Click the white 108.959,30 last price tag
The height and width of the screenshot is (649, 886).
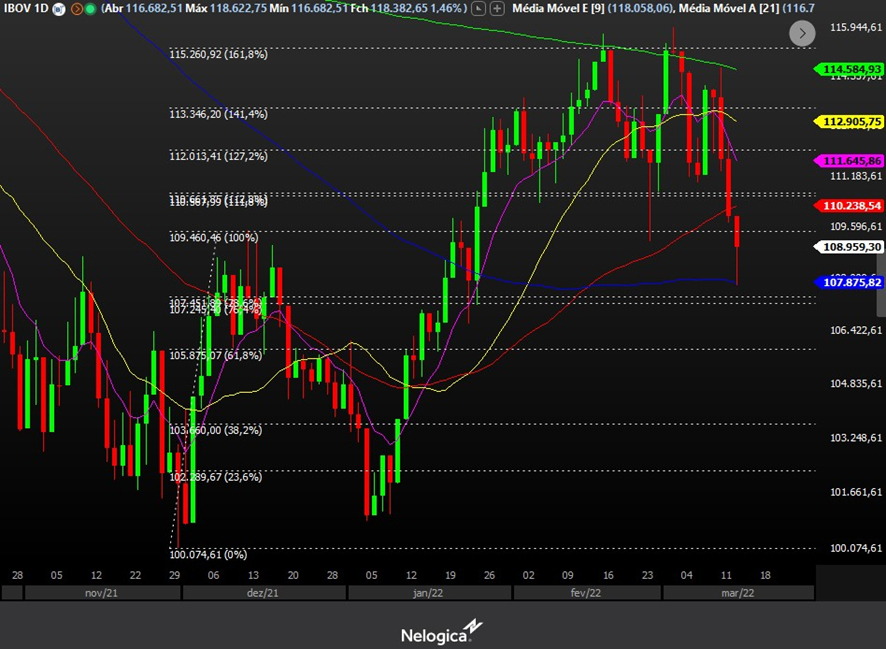coord(848,247)
